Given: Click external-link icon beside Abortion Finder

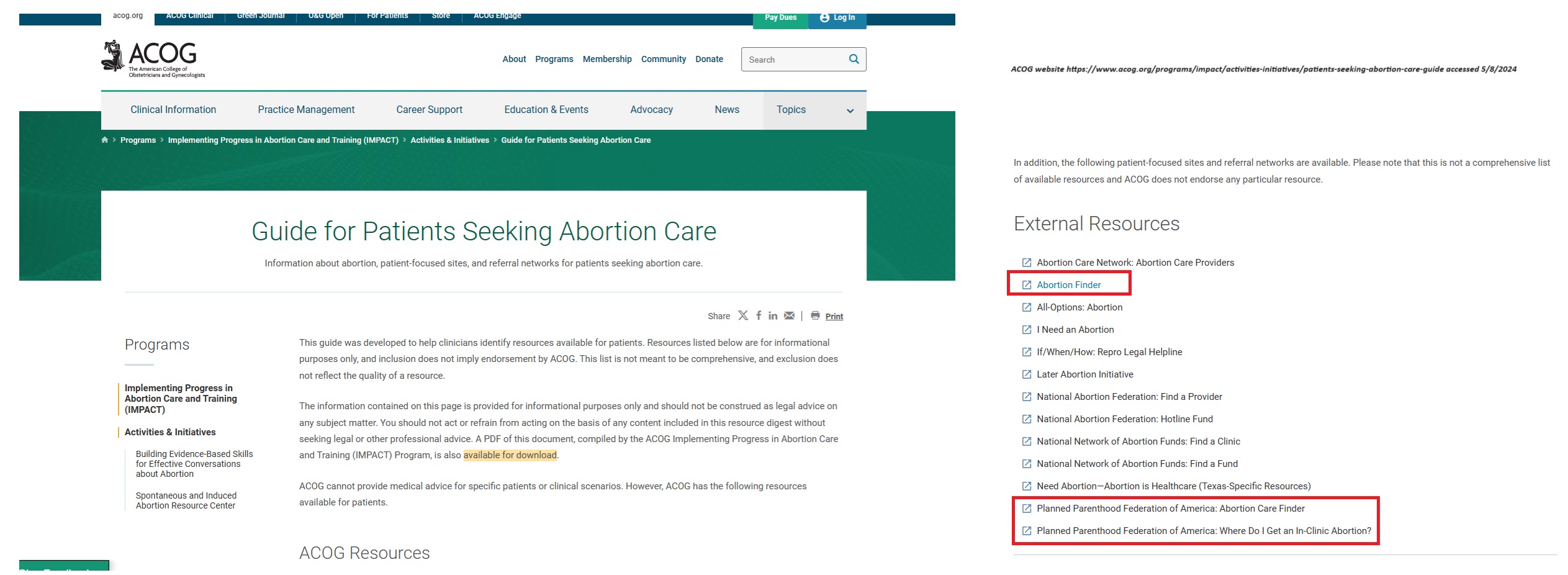Looking at the screenshot, I should tap(1027, 285).
